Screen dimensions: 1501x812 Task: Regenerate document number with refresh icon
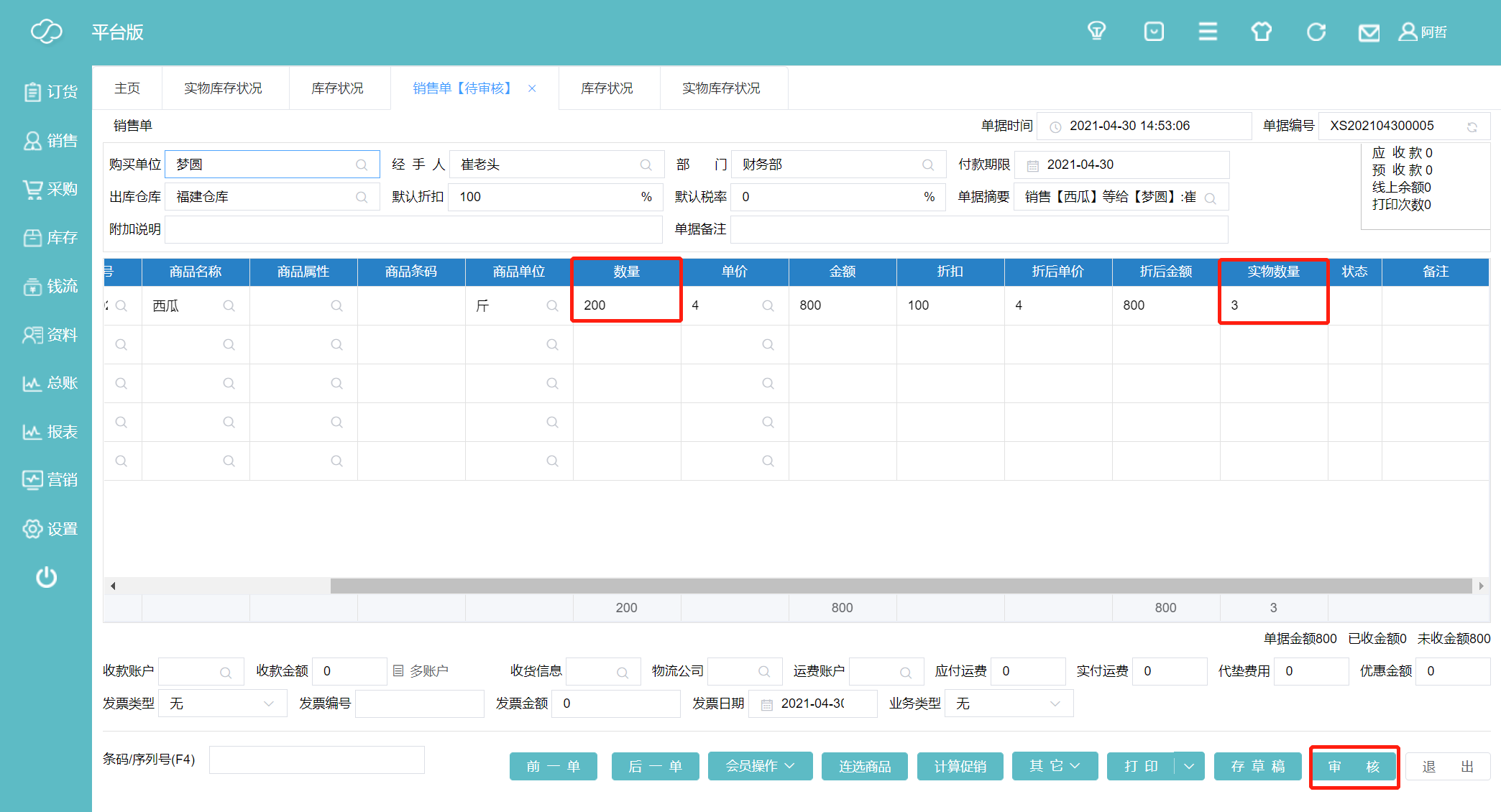click(1472, 127)
